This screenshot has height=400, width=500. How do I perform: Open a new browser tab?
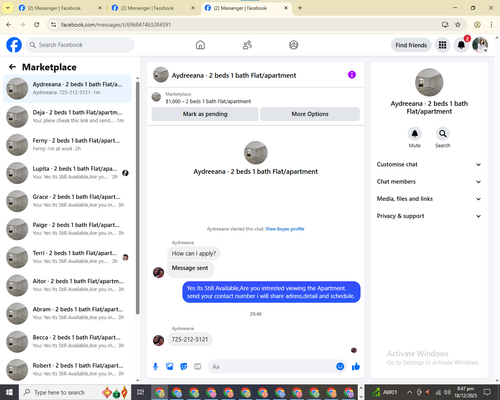coord(300,8)
